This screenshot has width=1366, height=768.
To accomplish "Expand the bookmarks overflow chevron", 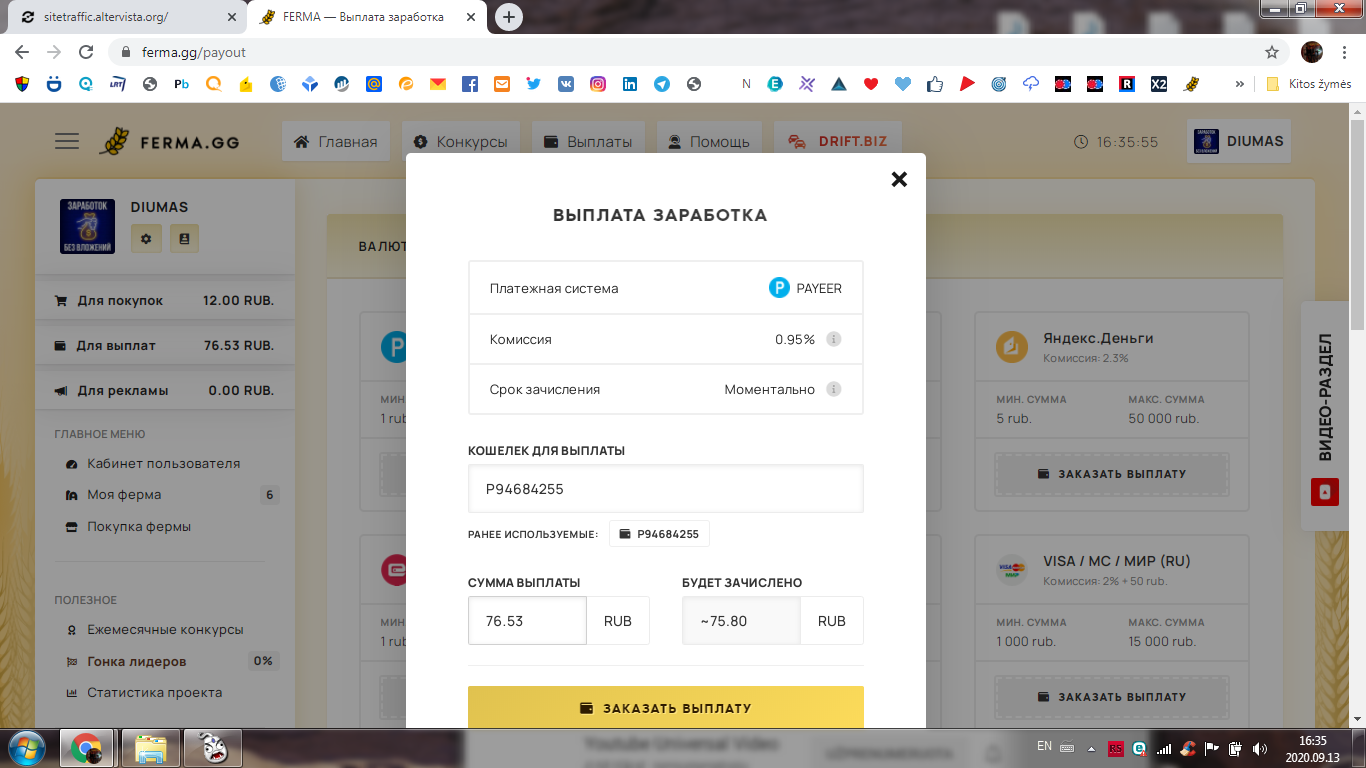I will [1240, 84].
